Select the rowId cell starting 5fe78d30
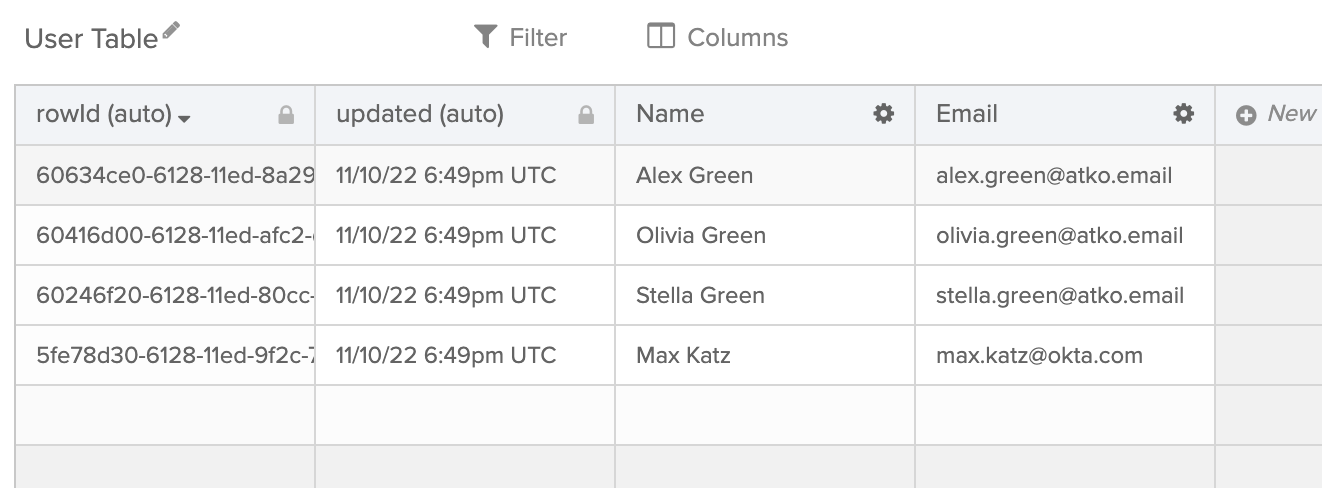 [165, 355]
